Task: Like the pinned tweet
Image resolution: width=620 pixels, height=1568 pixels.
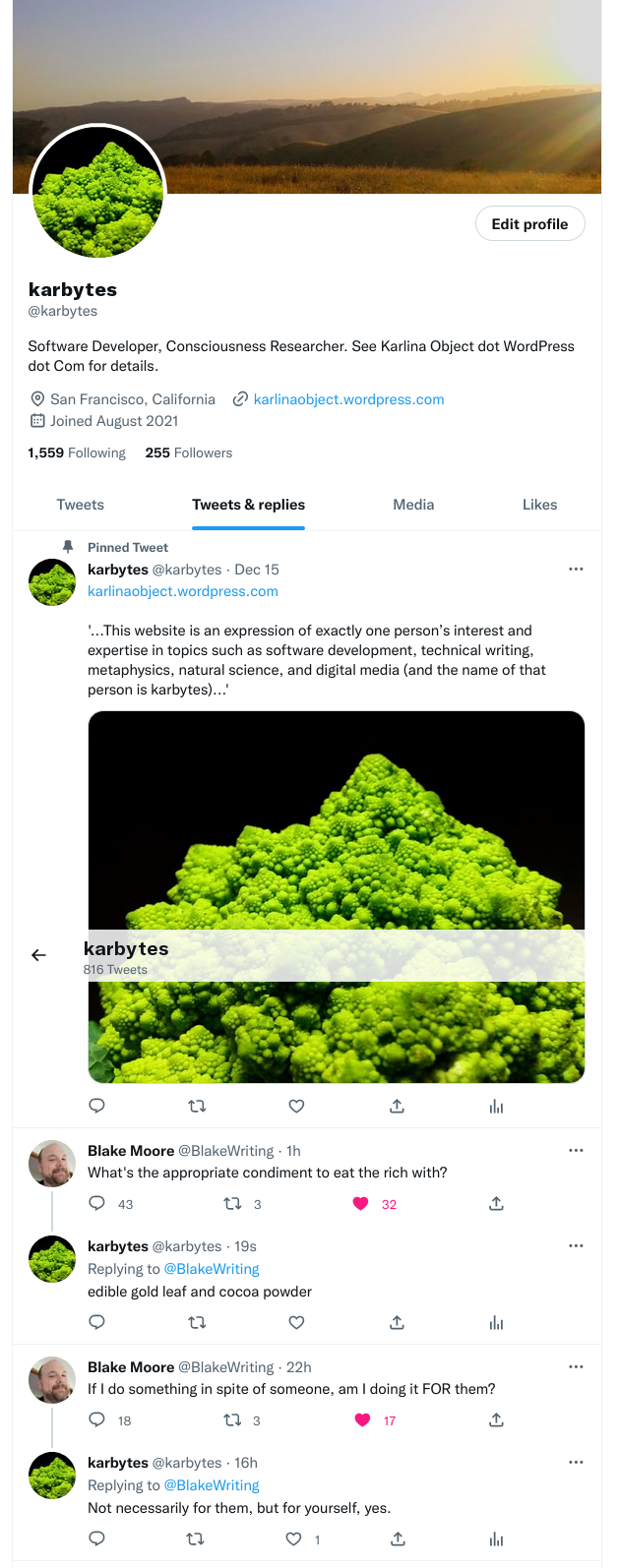Action: 296,1106
